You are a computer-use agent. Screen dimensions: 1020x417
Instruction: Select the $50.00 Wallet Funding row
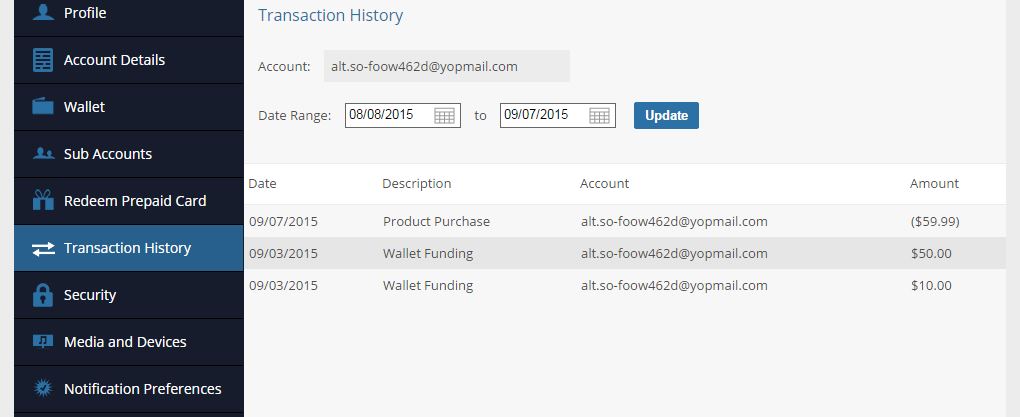[625, 253]
